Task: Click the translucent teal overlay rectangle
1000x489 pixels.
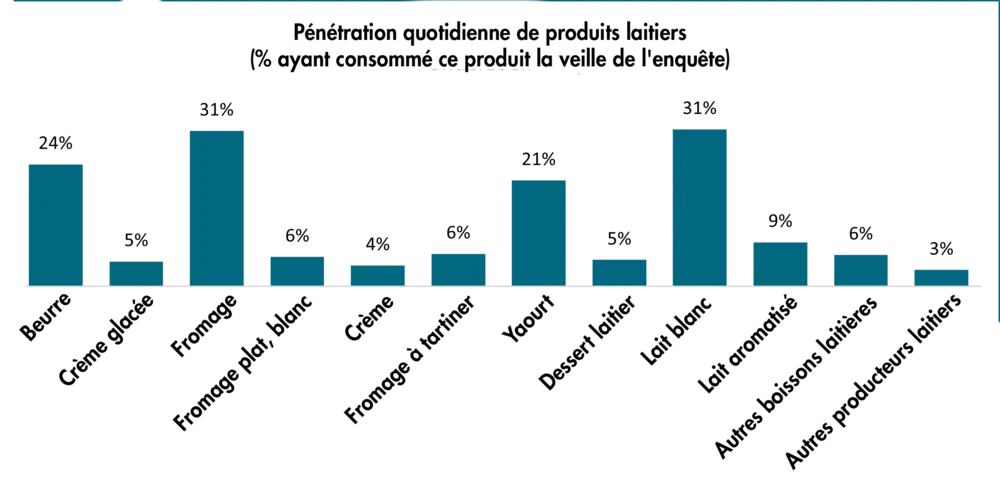Action: [860, 170]
